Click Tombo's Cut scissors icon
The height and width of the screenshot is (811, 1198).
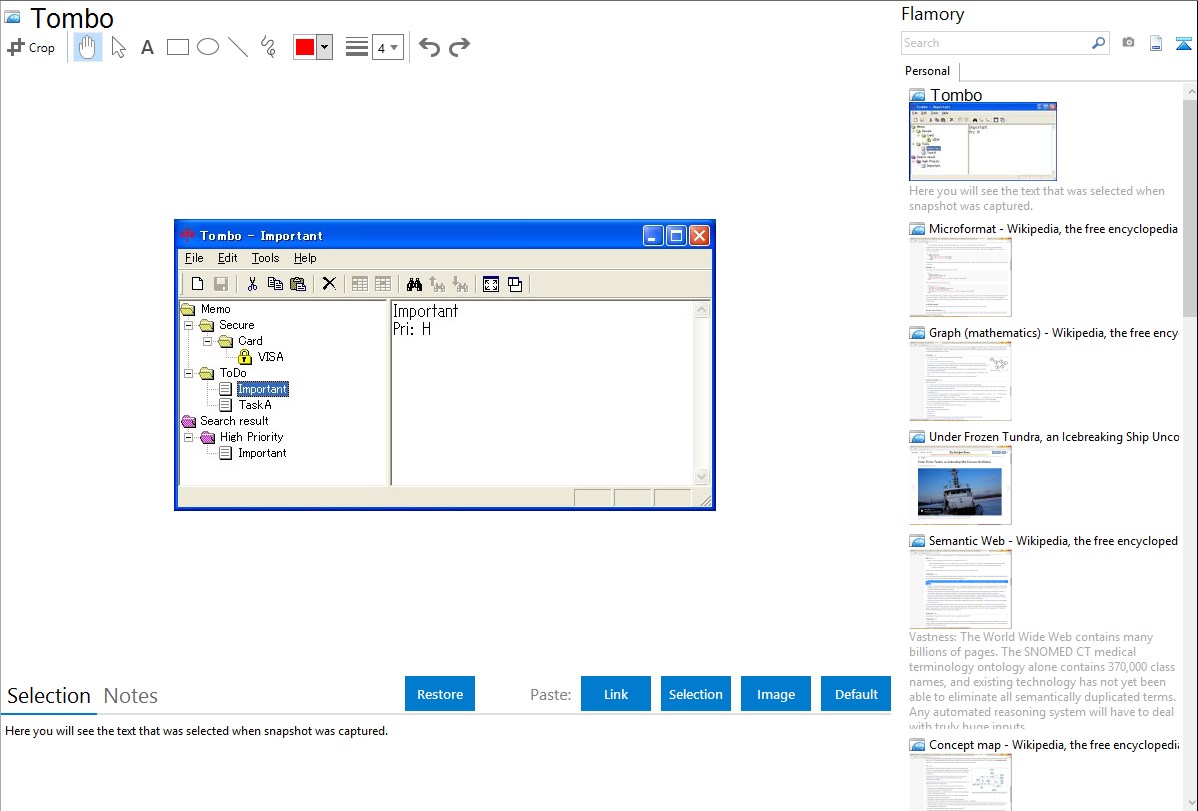tap(252, 284)
